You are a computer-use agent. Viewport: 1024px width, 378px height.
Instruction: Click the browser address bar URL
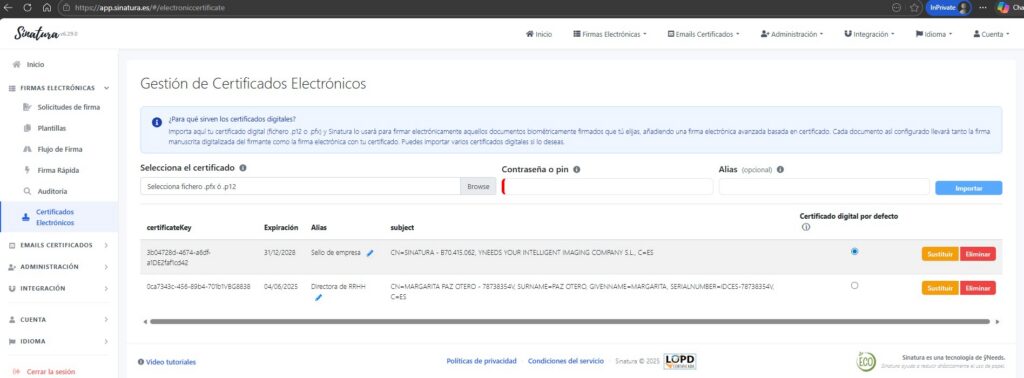[150, 7]
